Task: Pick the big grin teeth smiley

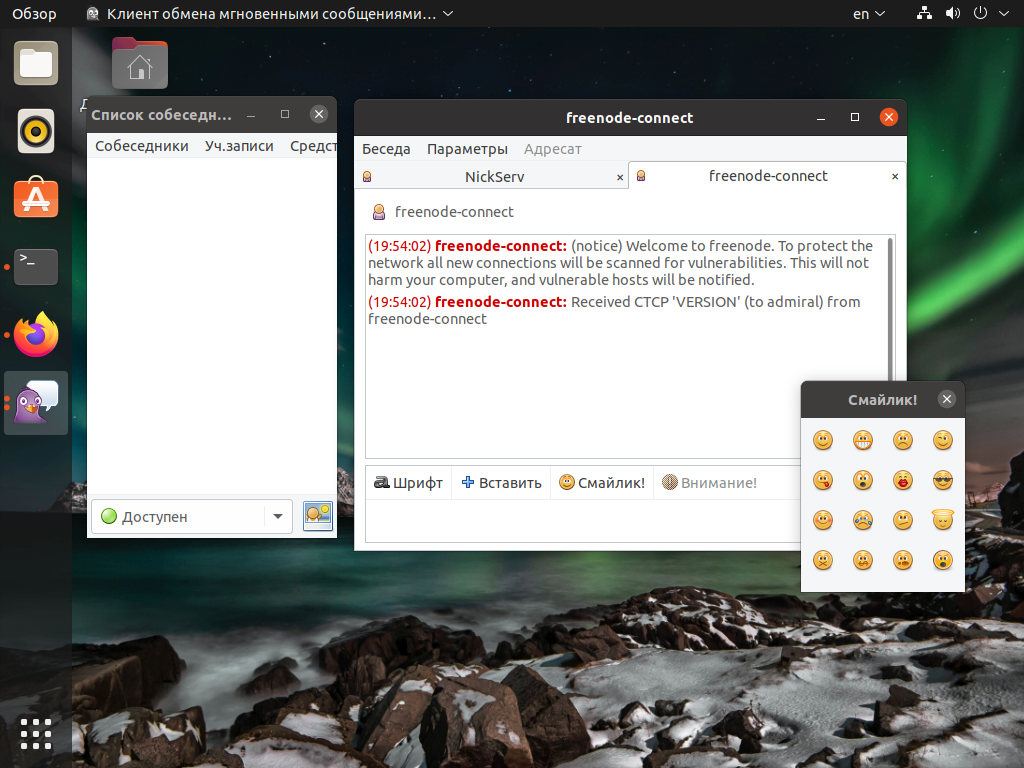Action: pyautogui.click(x=863, y=441)
